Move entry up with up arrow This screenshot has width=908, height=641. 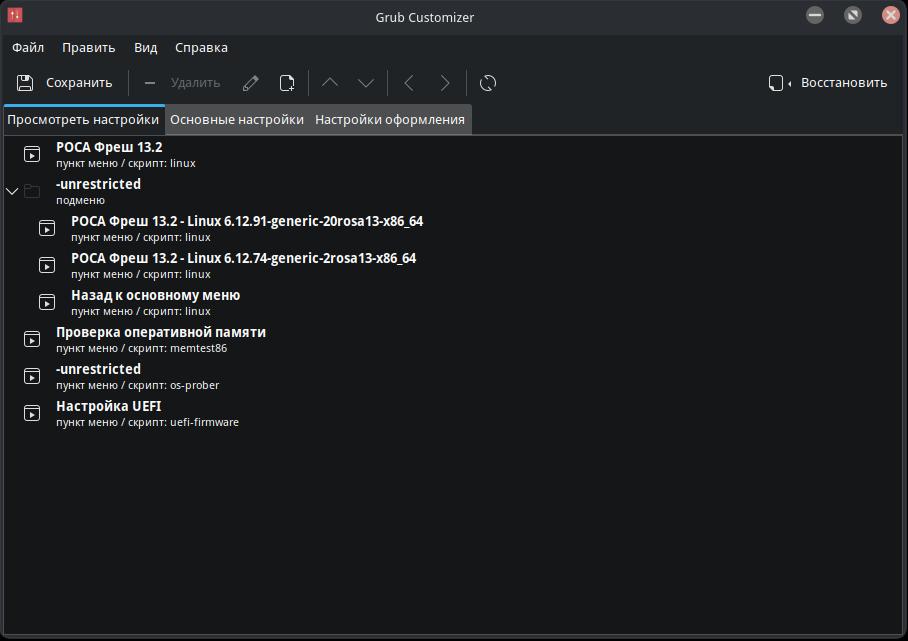330,83
